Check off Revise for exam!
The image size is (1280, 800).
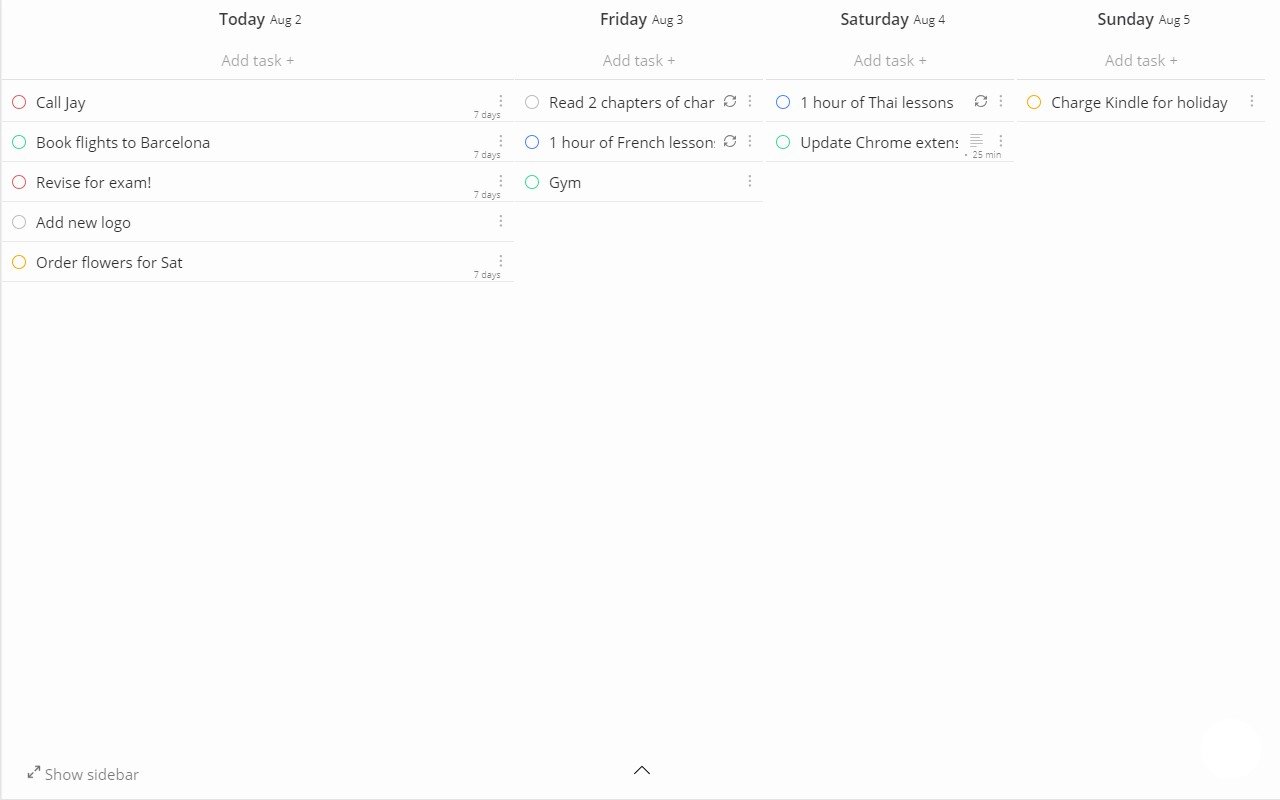[19, 182]
